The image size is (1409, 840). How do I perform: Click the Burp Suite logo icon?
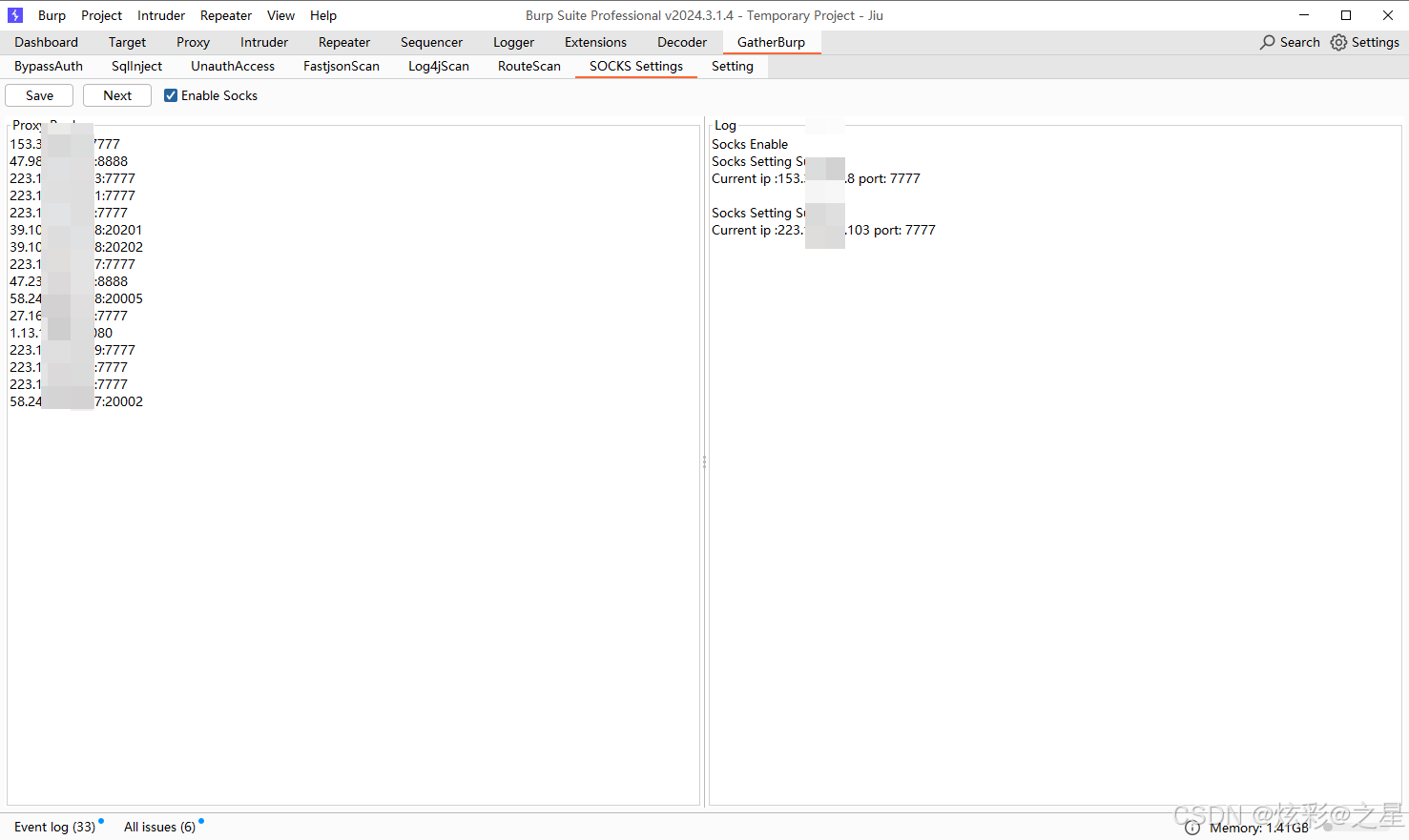tap(15, 15)
